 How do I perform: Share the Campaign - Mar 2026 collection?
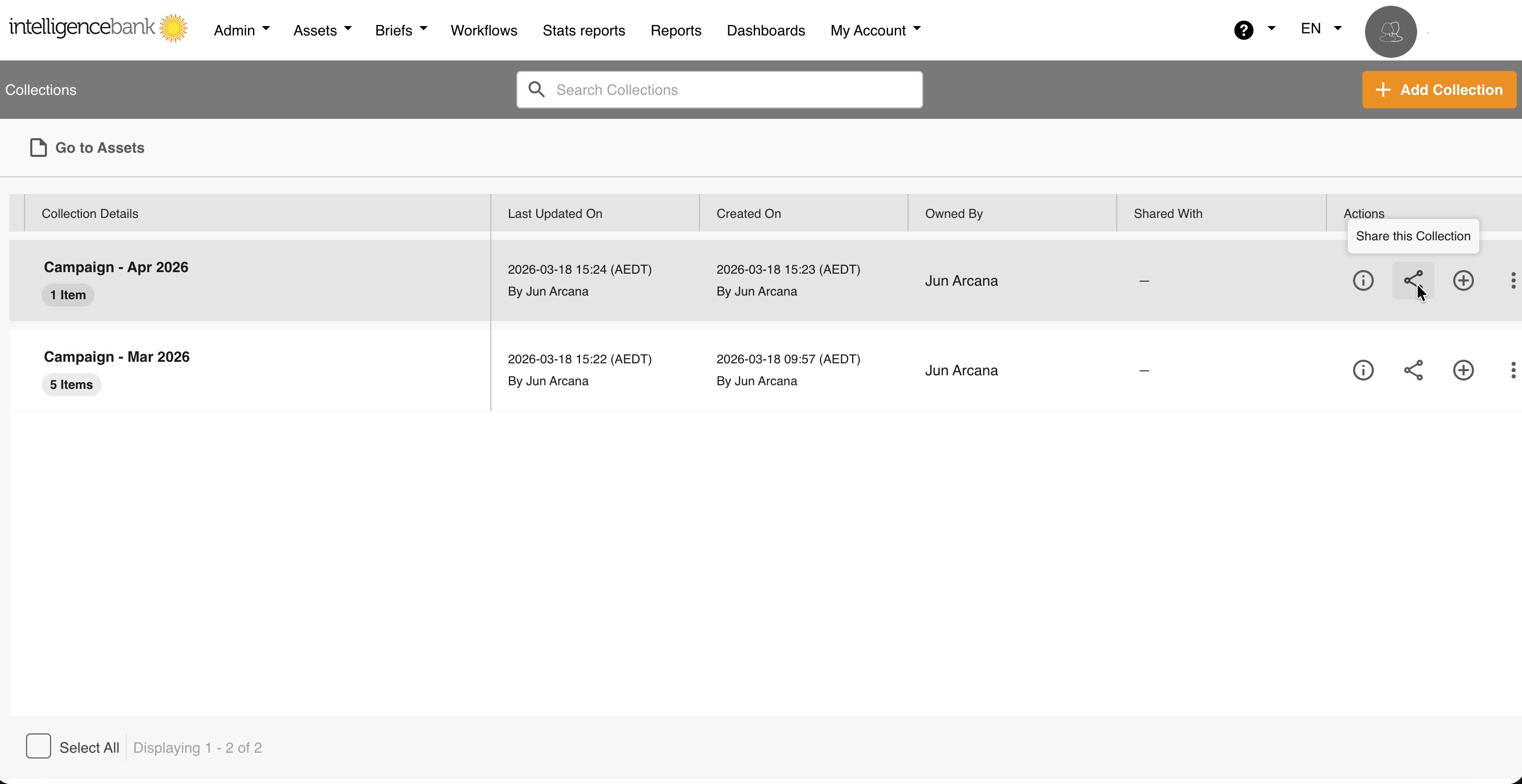1412,370
